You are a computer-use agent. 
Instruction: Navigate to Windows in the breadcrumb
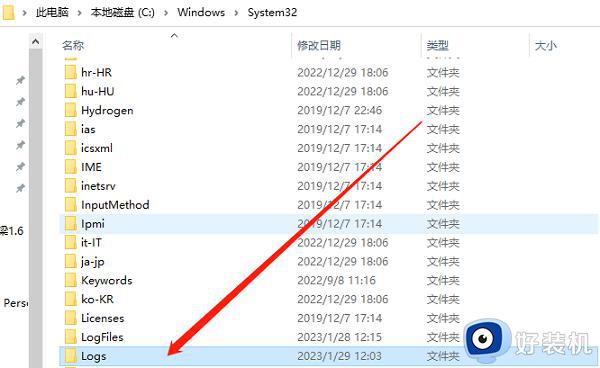[201, 12]
